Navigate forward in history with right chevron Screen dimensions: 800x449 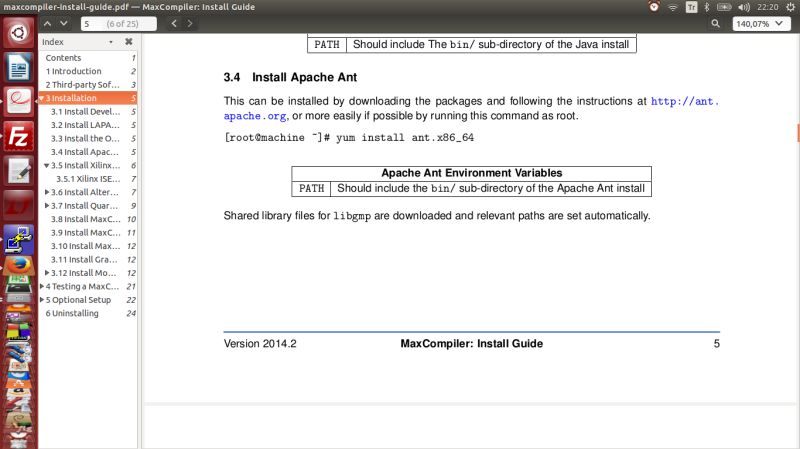point(190,23)
